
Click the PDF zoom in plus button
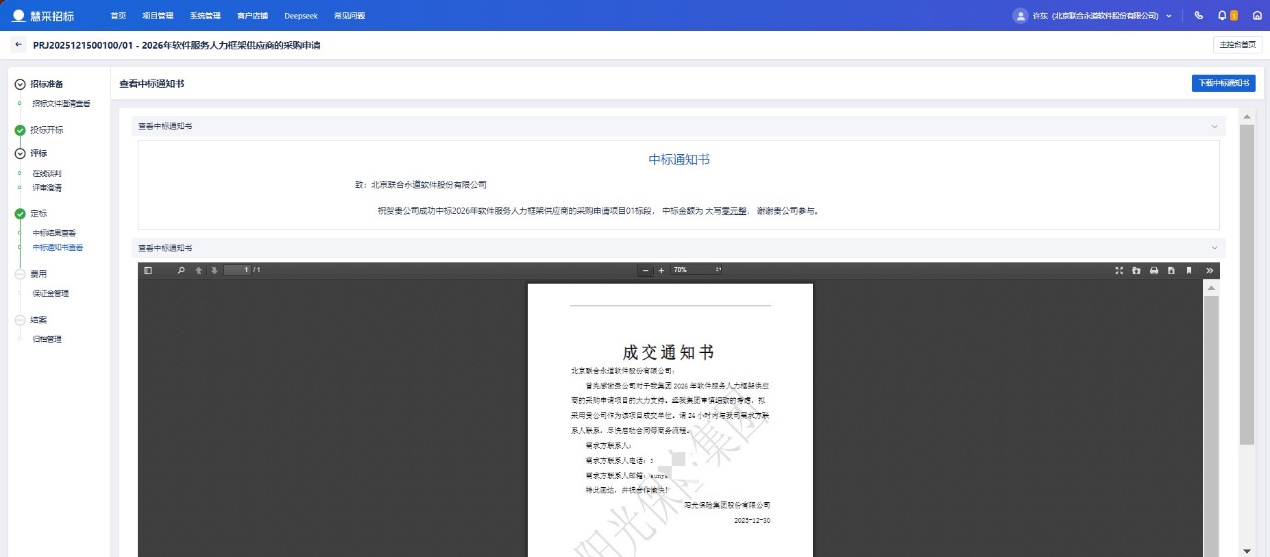click(661, 270)
